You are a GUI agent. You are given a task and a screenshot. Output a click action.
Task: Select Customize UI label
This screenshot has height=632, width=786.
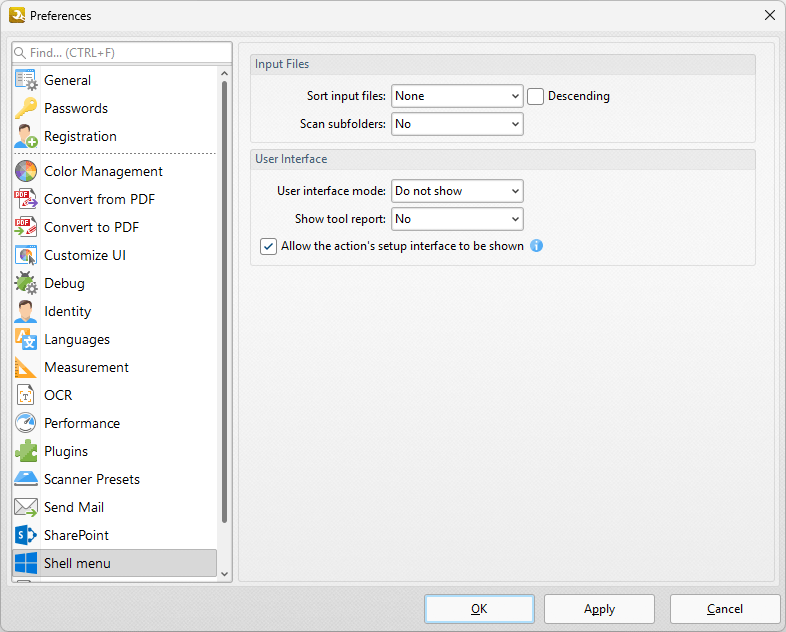(x=85, y=256)
